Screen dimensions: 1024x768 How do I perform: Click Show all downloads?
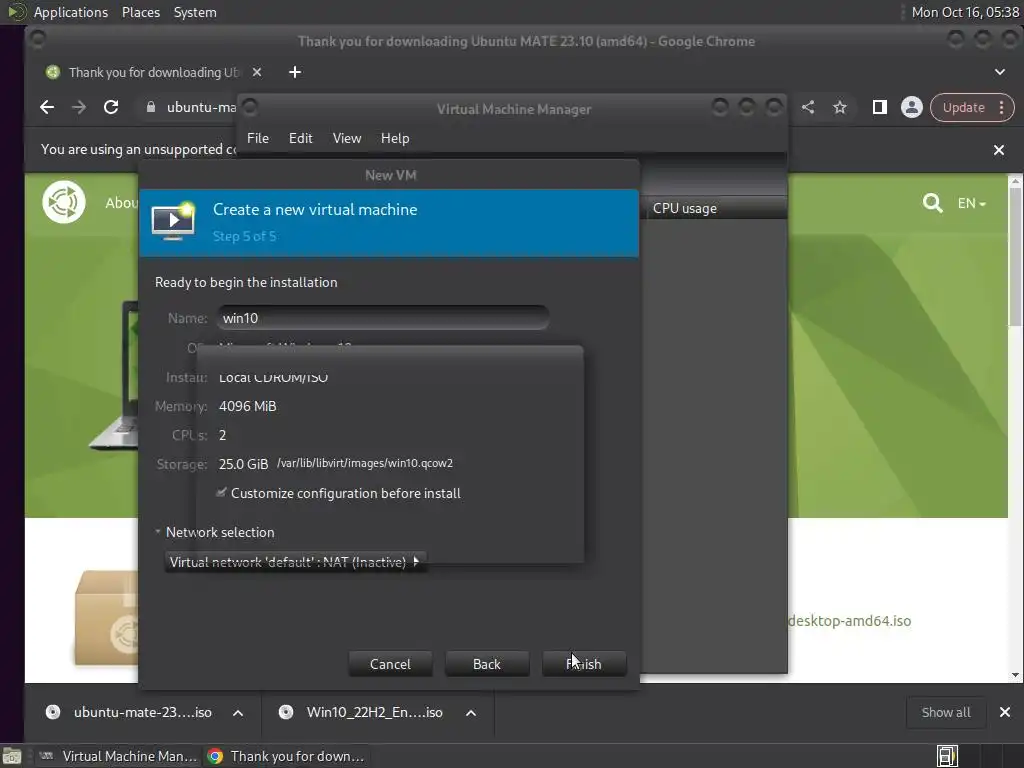946,712
